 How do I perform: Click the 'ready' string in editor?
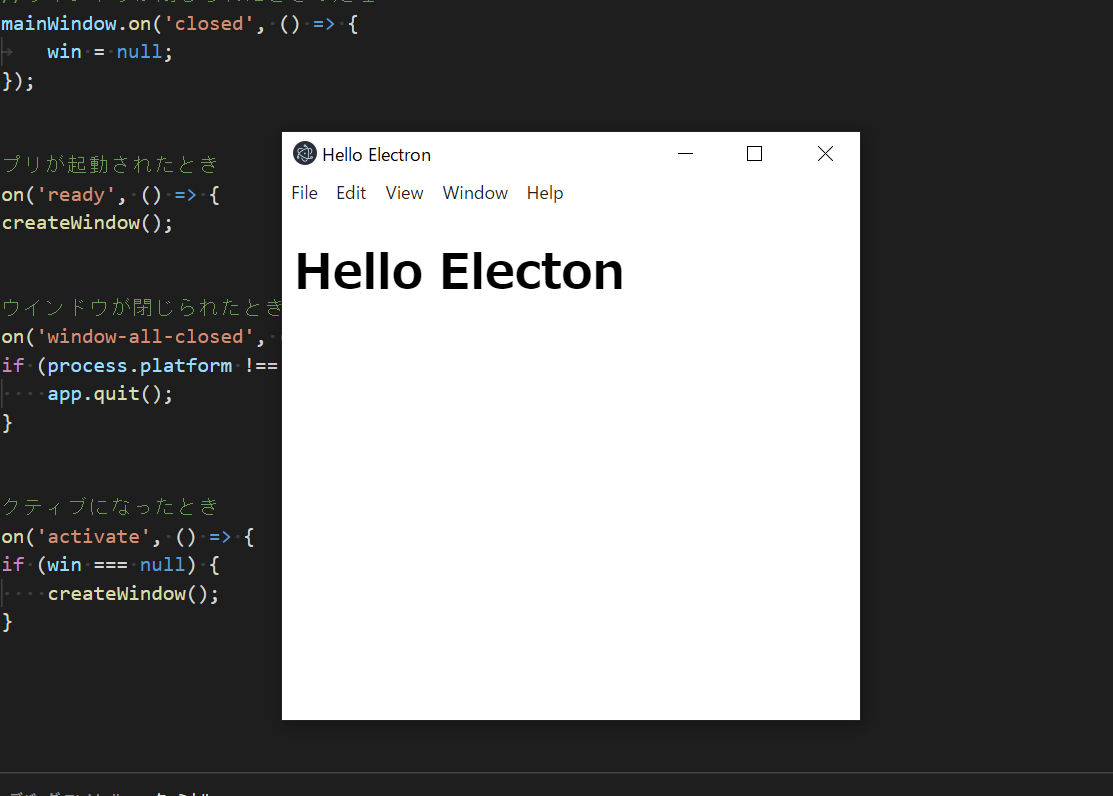click(x=76, y=195)
